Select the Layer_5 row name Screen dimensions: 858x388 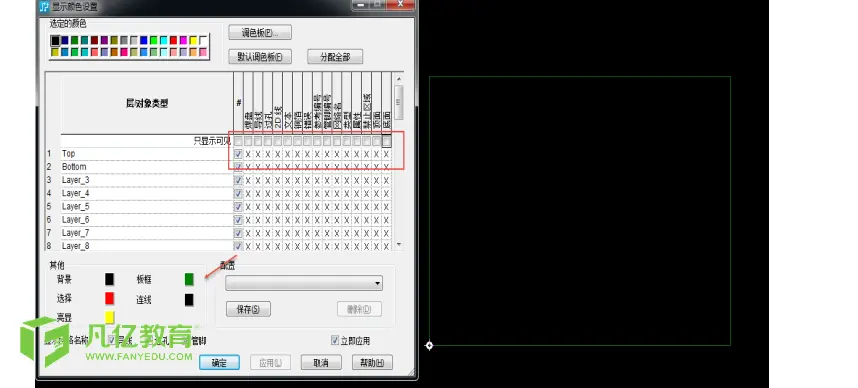pos(76,206)
